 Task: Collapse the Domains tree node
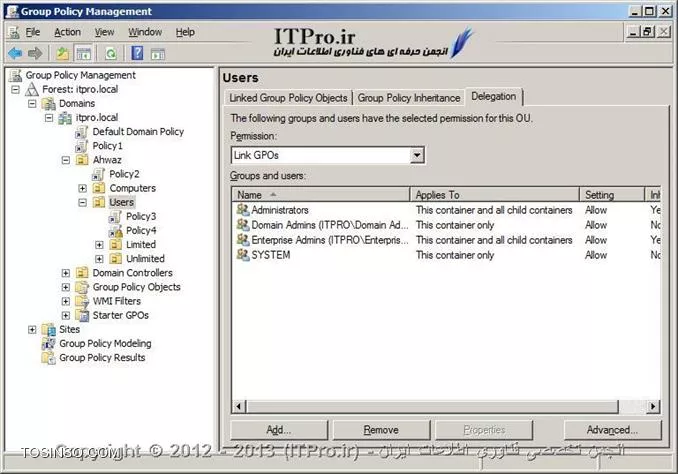[x=32, y=104]
